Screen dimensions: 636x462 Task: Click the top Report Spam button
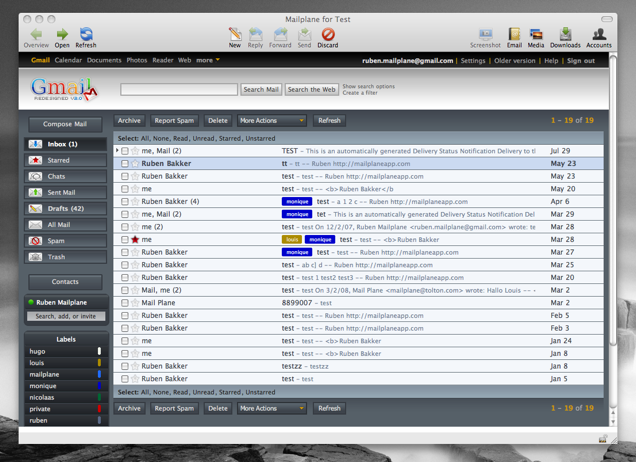click(174, 120)
